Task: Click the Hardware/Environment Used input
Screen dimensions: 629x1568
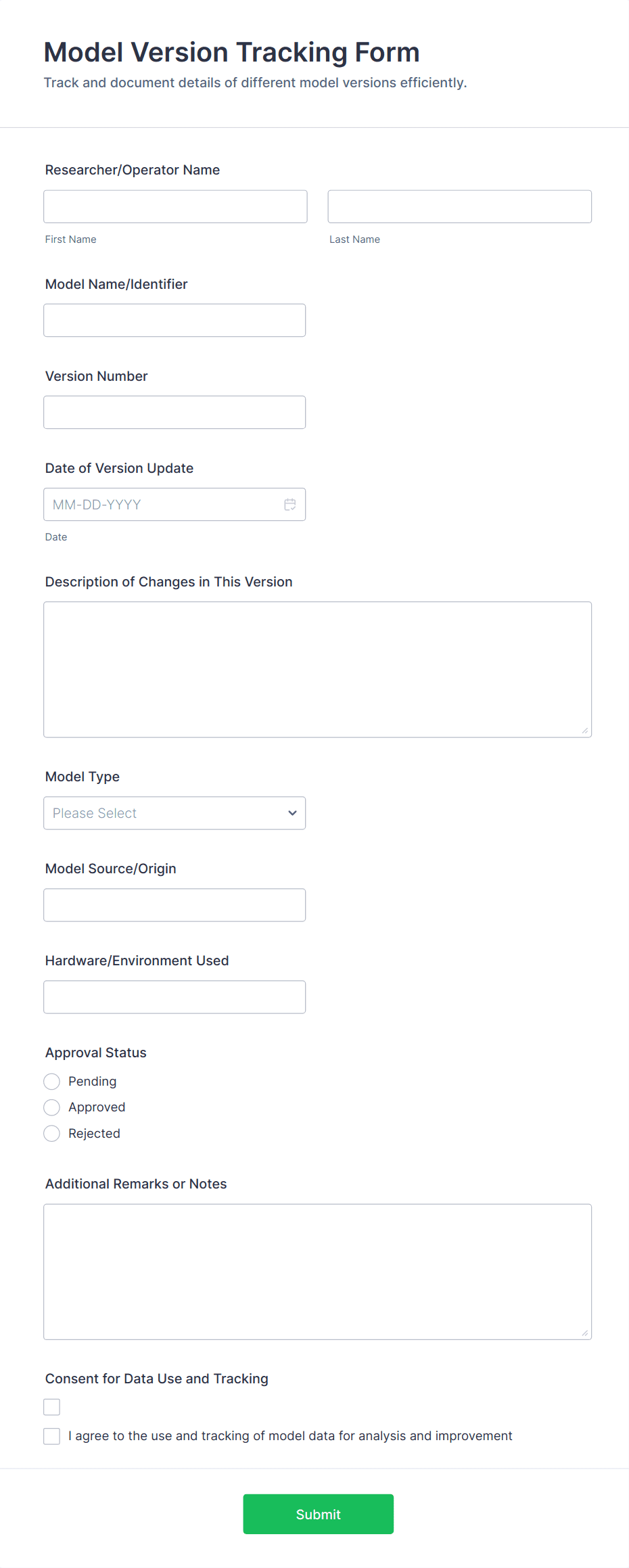Action: [x=174, y=997]
